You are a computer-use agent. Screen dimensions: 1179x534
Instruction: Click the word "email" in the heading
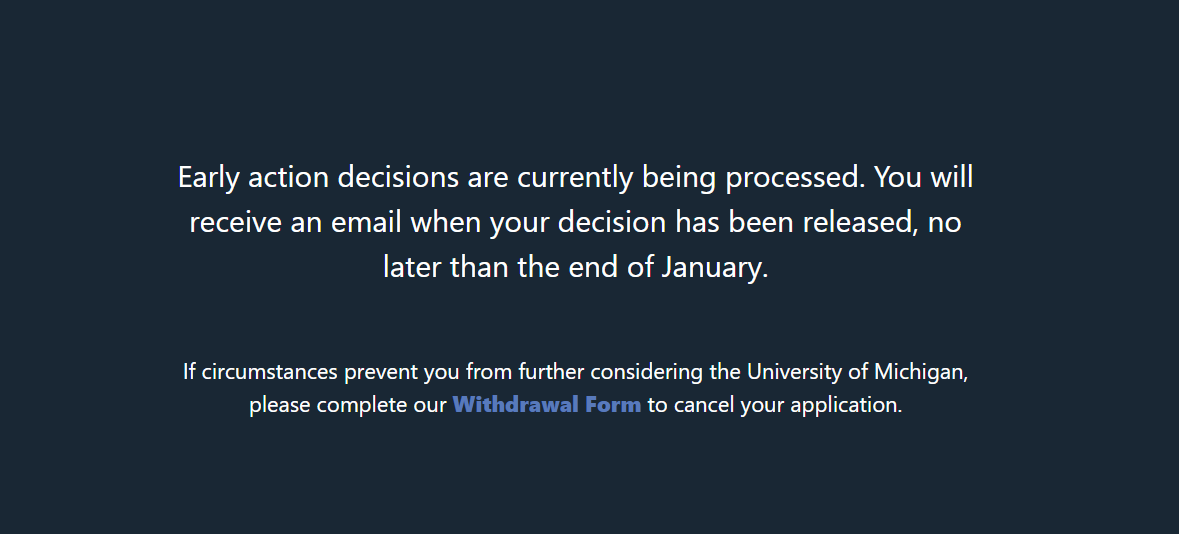[366, 223]
